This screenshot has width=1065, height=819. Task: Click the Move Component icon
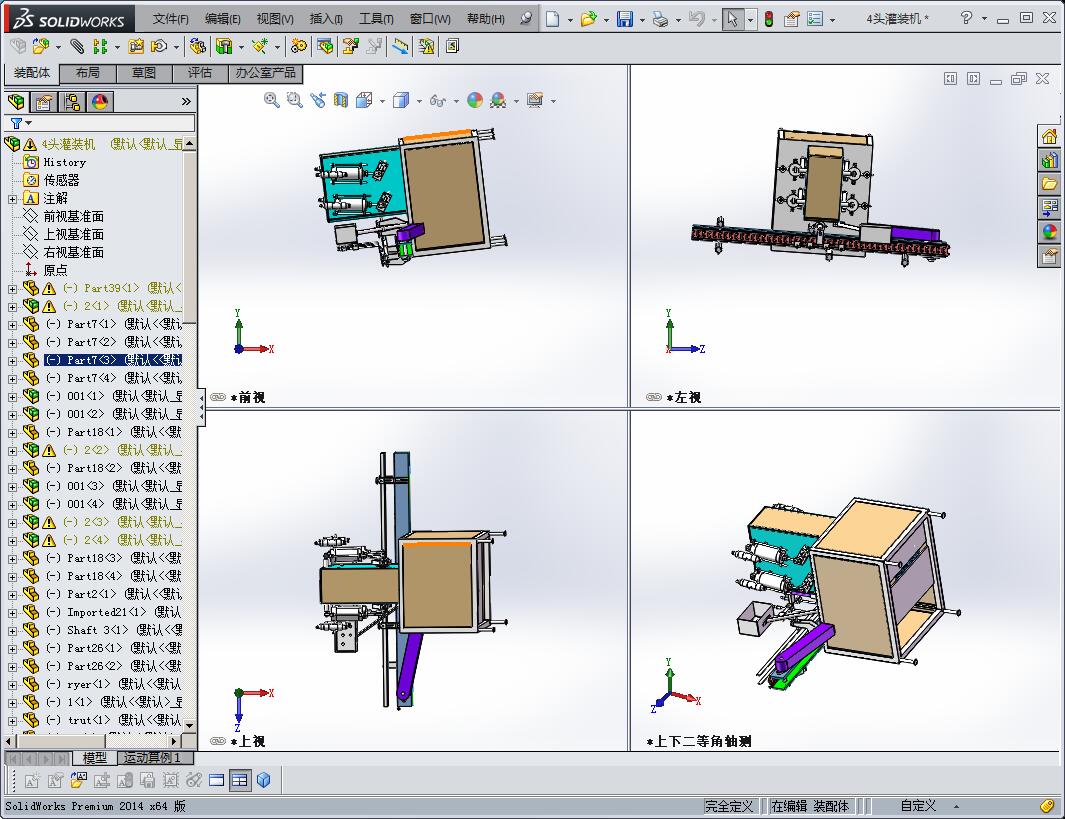(160, 46)
